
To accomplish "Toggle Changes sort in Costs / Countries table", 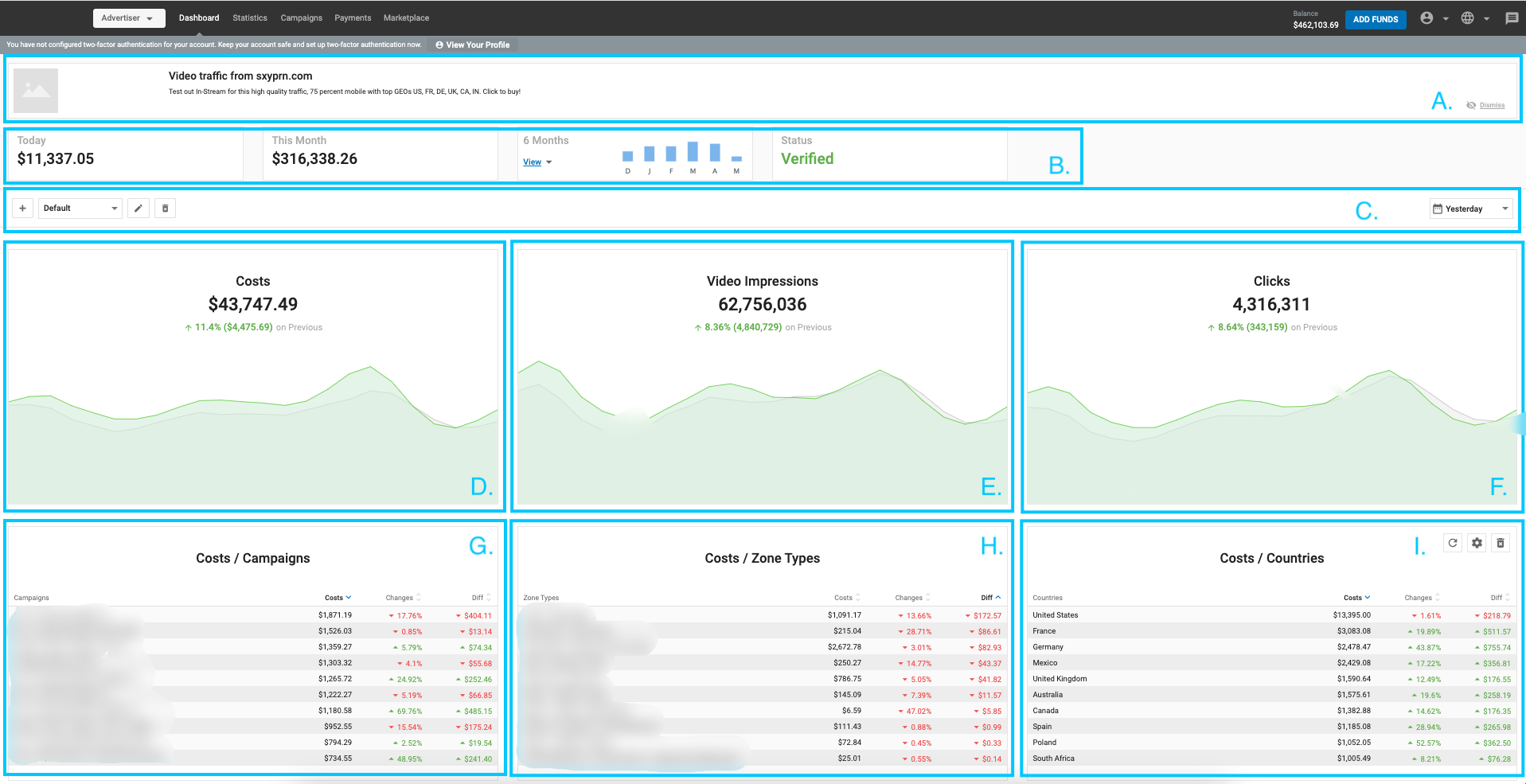I will click(1422, 598).
